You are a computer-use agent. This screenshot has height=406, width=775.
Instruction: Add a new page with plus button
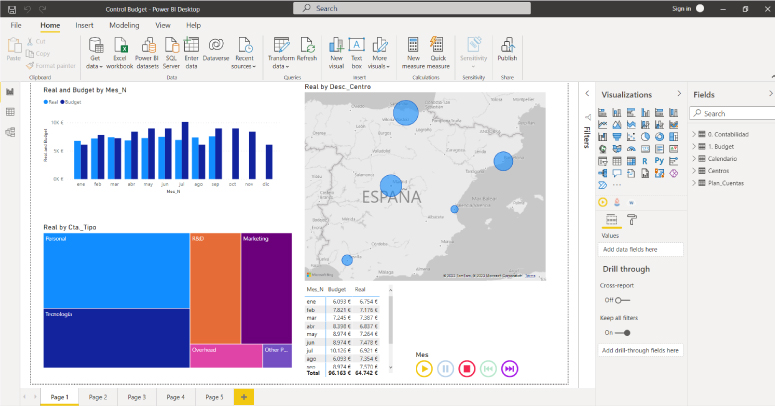(x=244, y=397)
